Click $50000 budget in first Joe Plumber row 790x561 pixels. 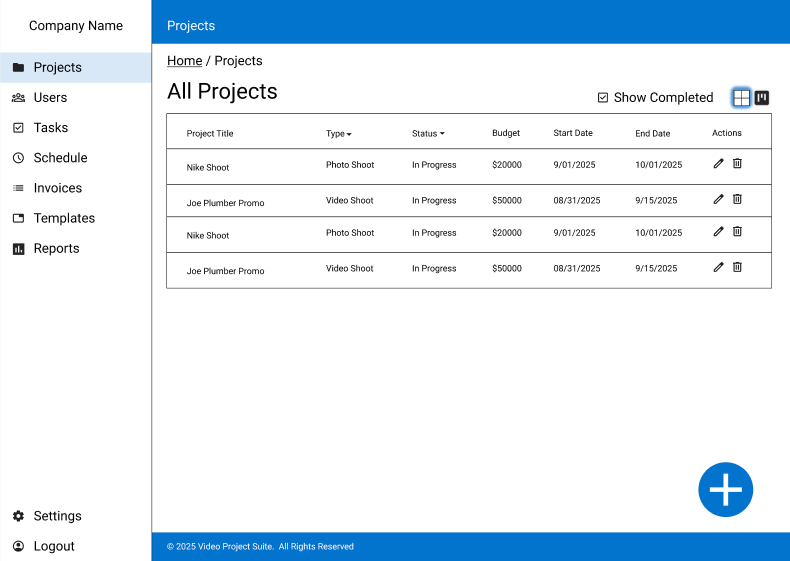pyautogui.click(x=507, y=201)
